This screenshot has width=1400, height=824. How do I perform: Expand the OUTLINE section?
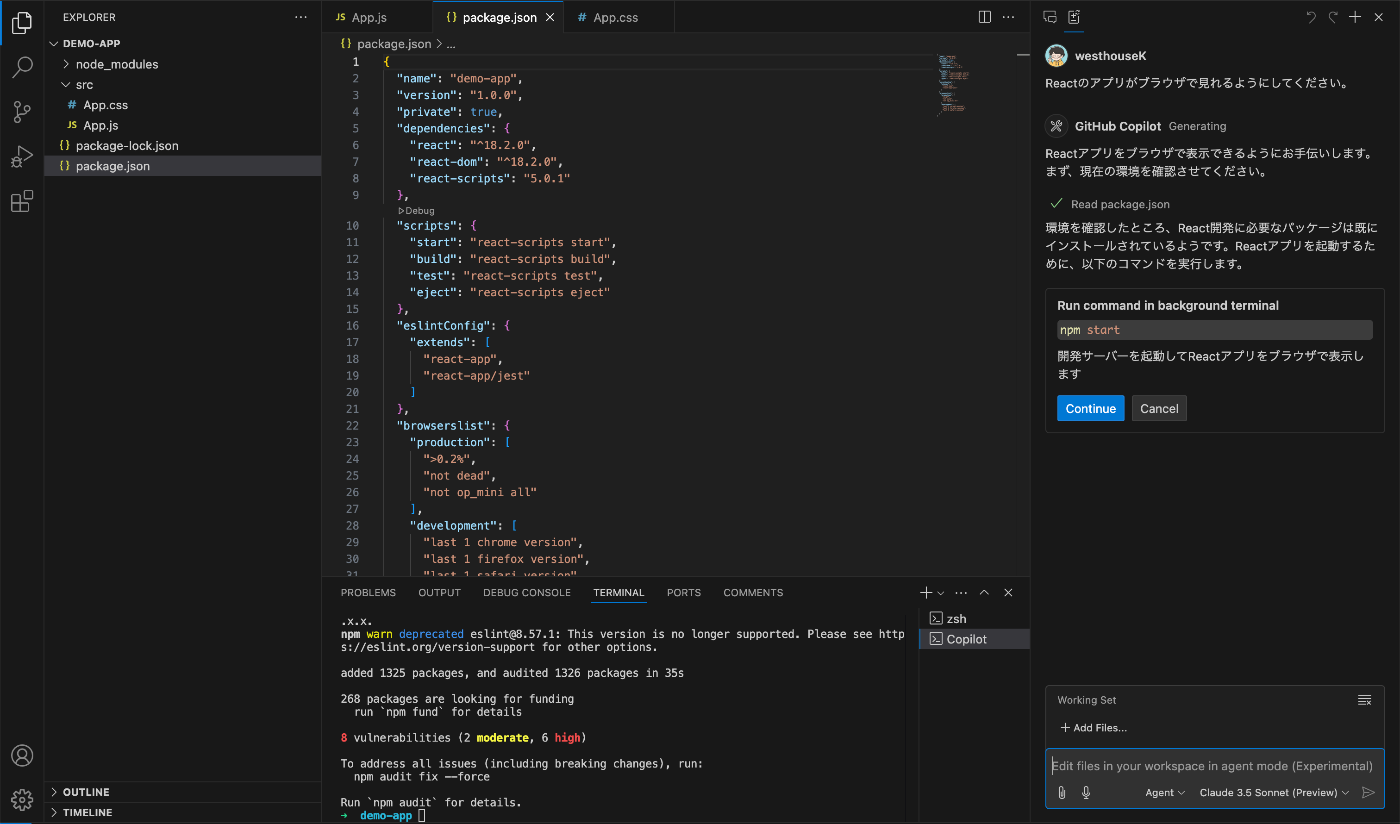click(x=183, y=792)
